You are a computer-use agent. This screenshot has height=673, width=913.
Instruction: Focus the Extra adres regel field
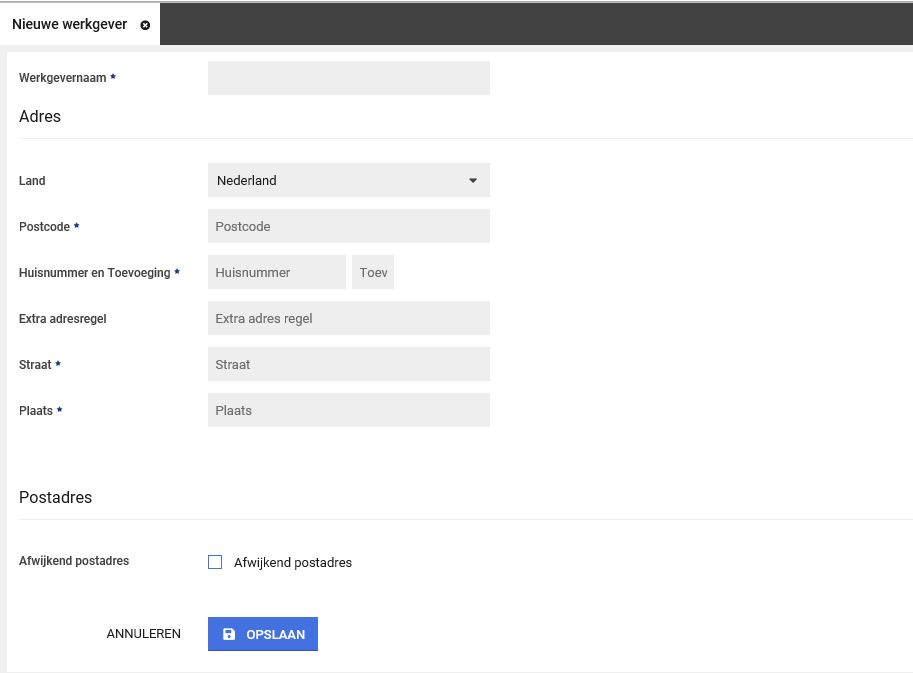point(348,318)
